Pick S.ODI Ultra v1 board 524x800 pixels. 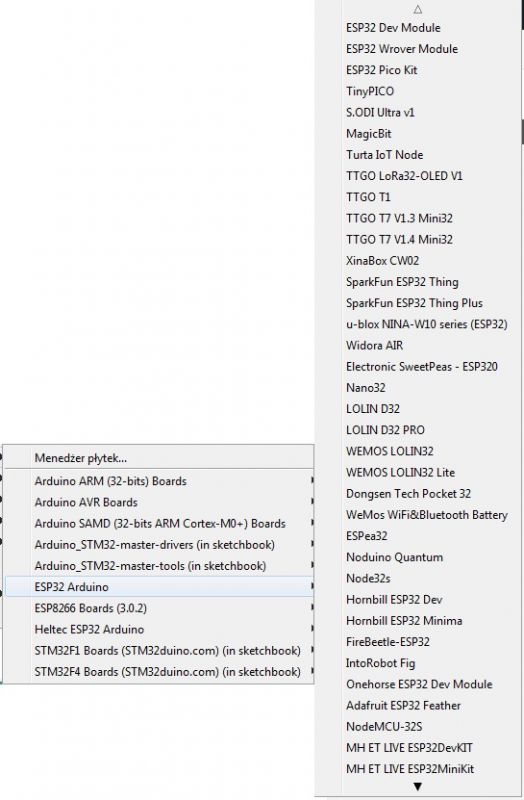[x=418, y=112]
